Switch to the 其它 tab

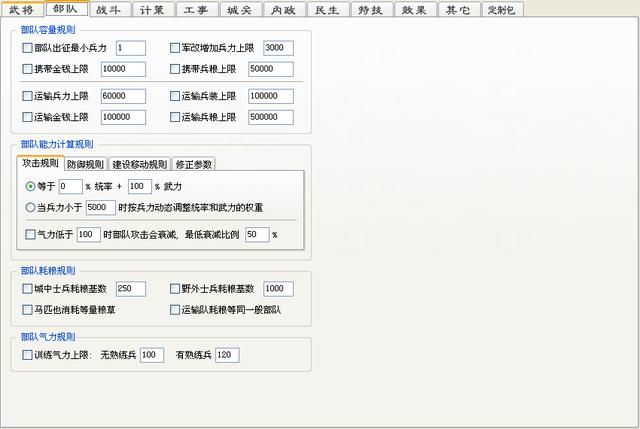pos(459,9)
